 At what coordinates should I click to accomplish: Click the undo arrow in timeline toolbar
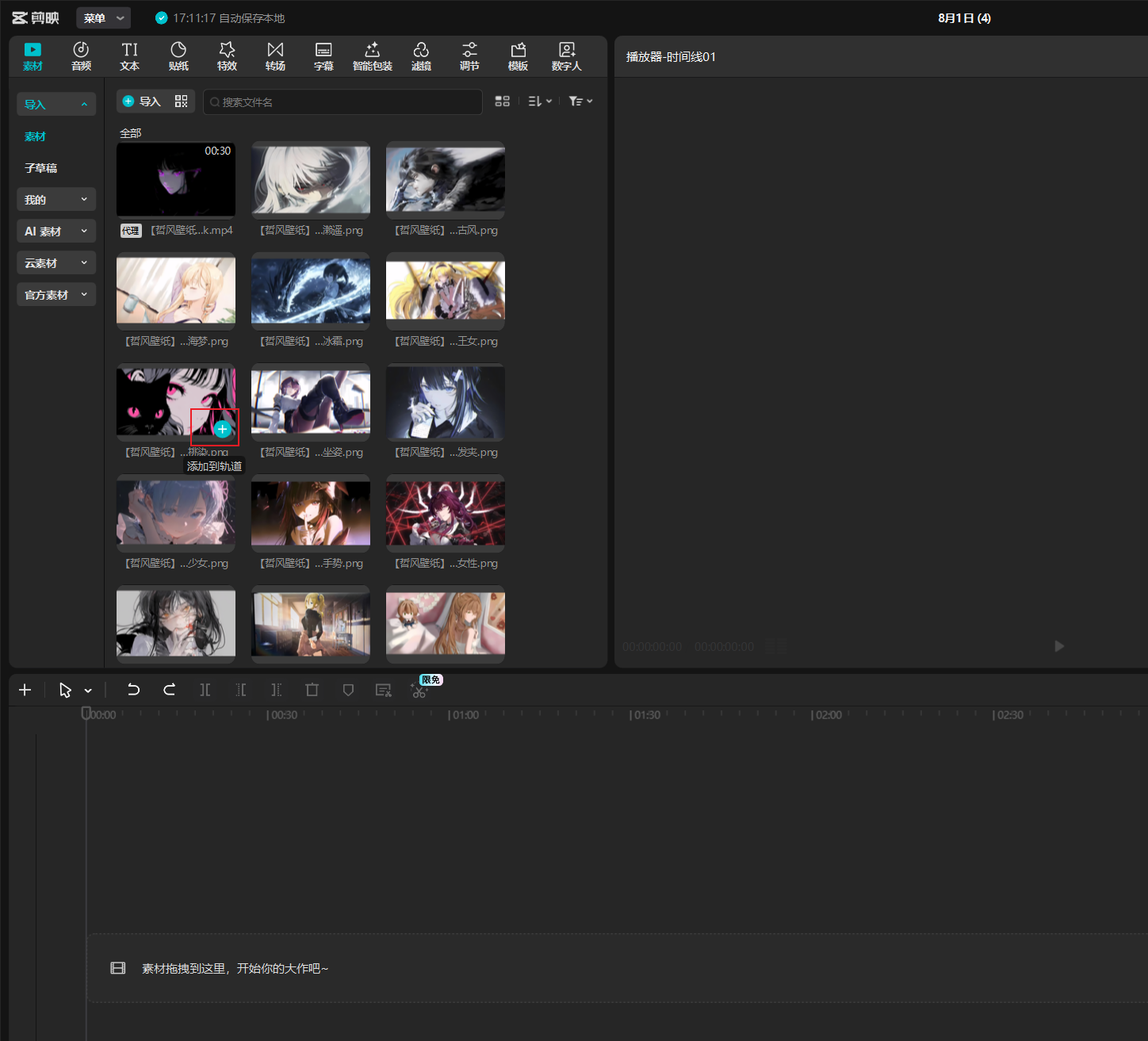(133, 690)
